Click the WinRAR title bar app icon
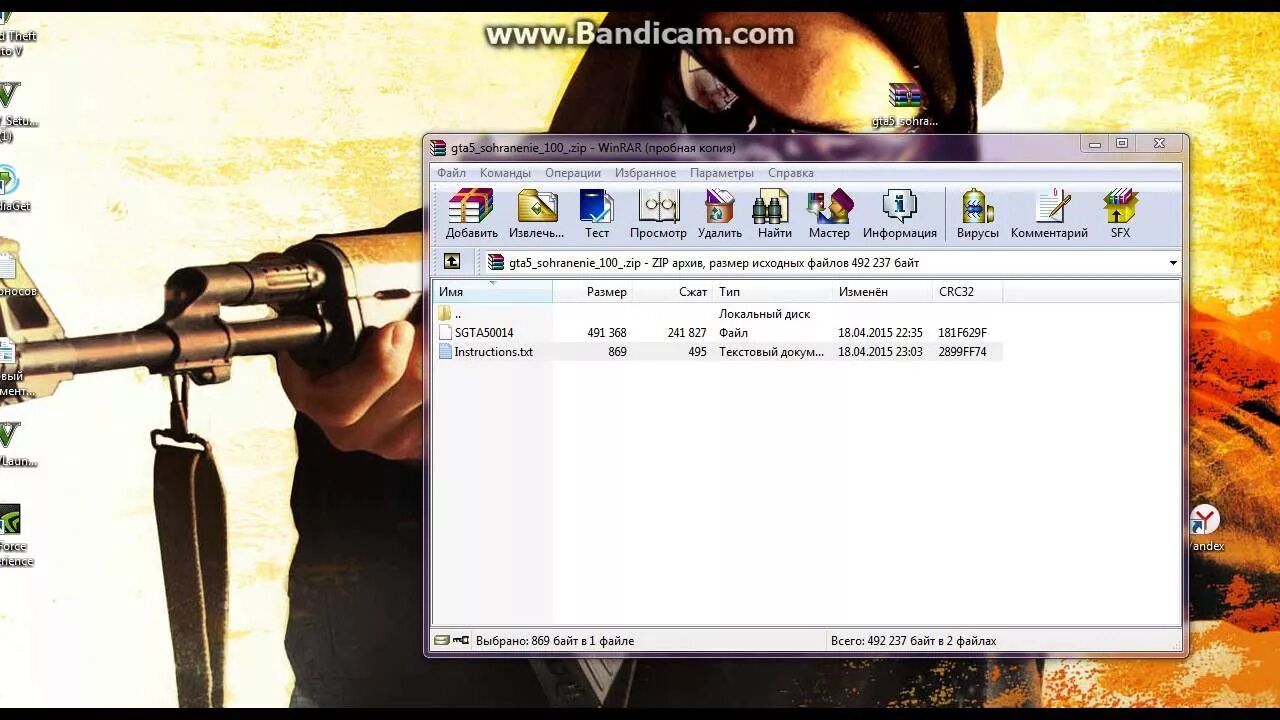 [x=438, y=148]
